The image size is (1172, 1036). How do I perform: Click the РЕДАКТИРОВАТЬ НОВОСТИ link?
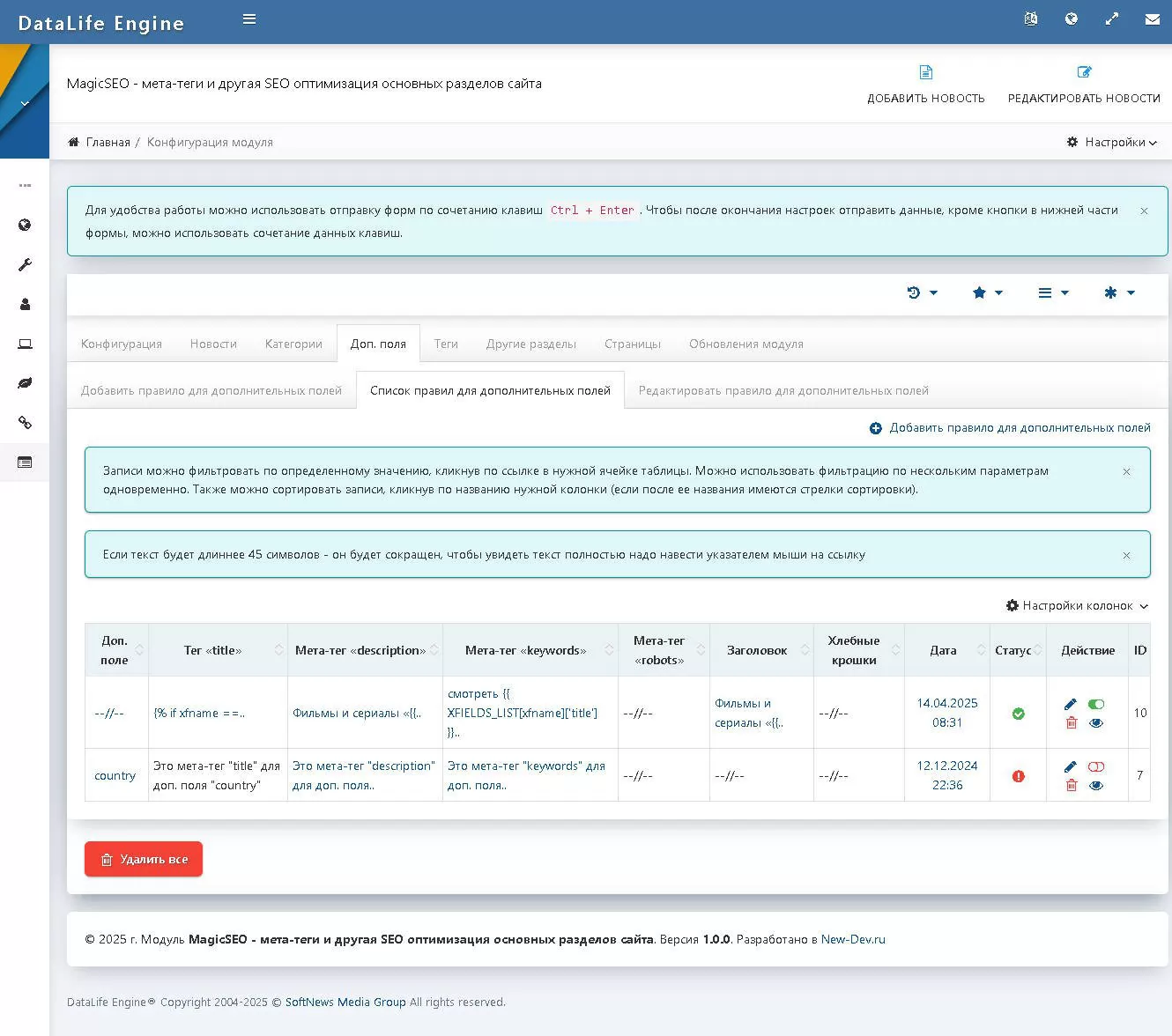[1085, 99]
